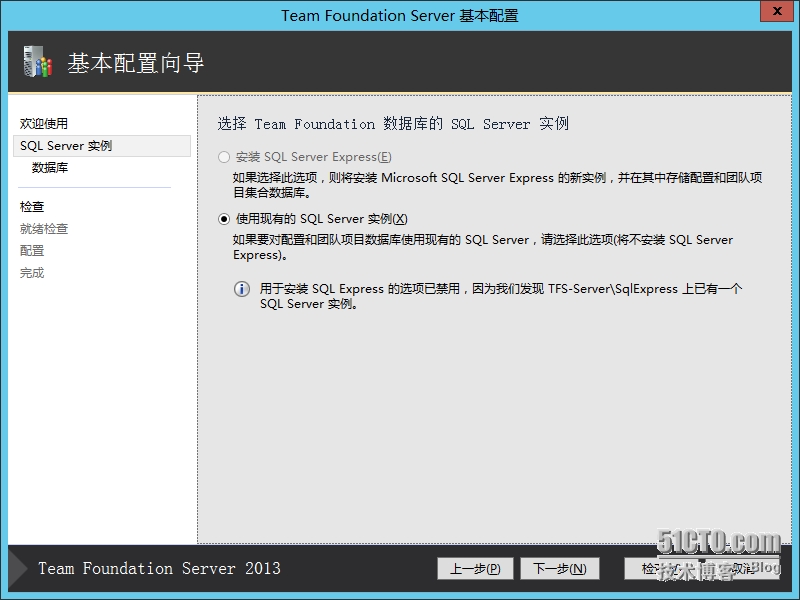Select the 配置 step in sidebar
Viewport: 800px width, 600px height.
coord(32,251)
